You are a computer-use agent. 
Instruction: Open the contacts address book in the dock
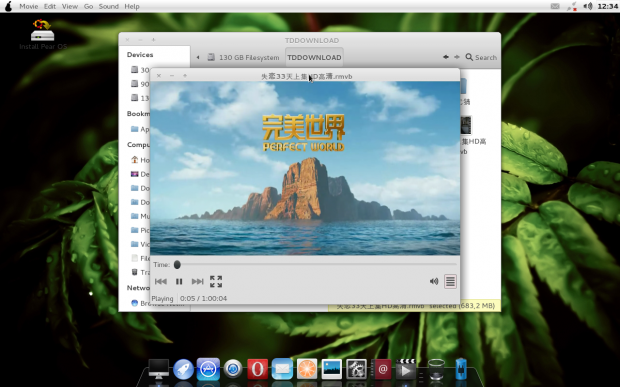pos(381,369)
